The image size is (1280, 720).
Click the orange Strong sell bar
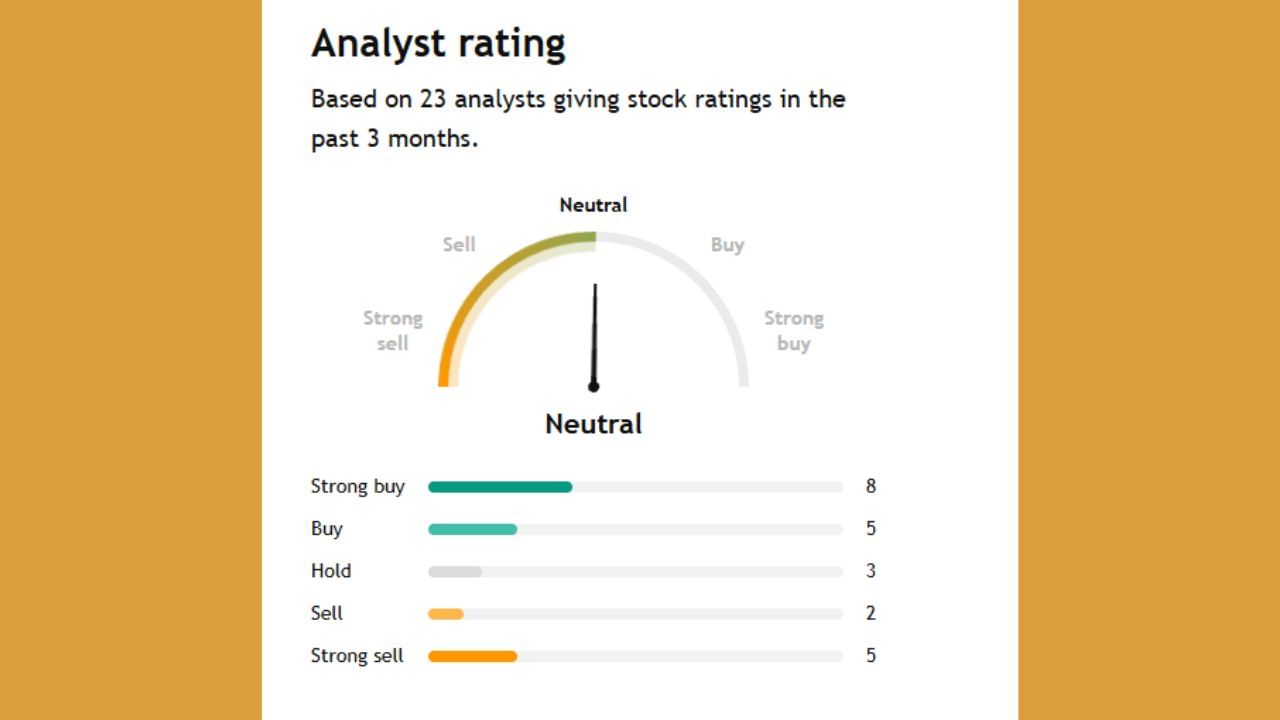[x=472, y=656]
